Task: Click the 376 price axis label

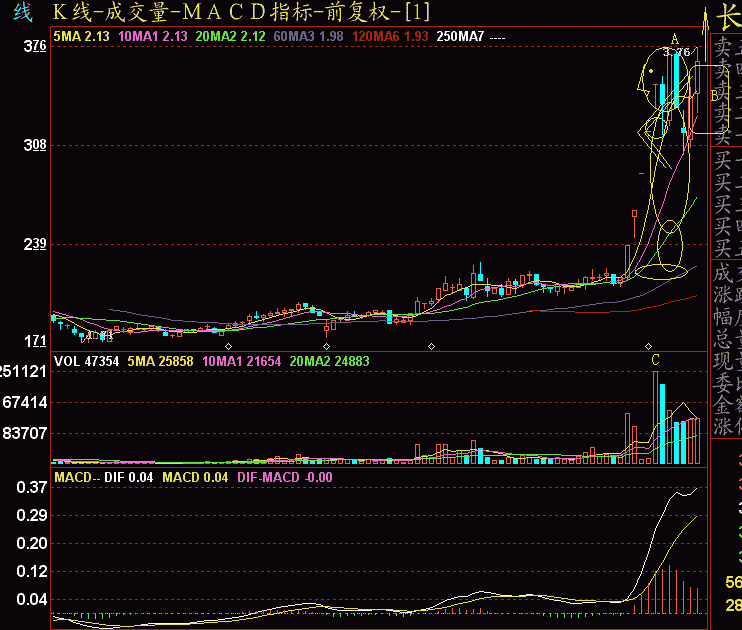Action: 36,46
